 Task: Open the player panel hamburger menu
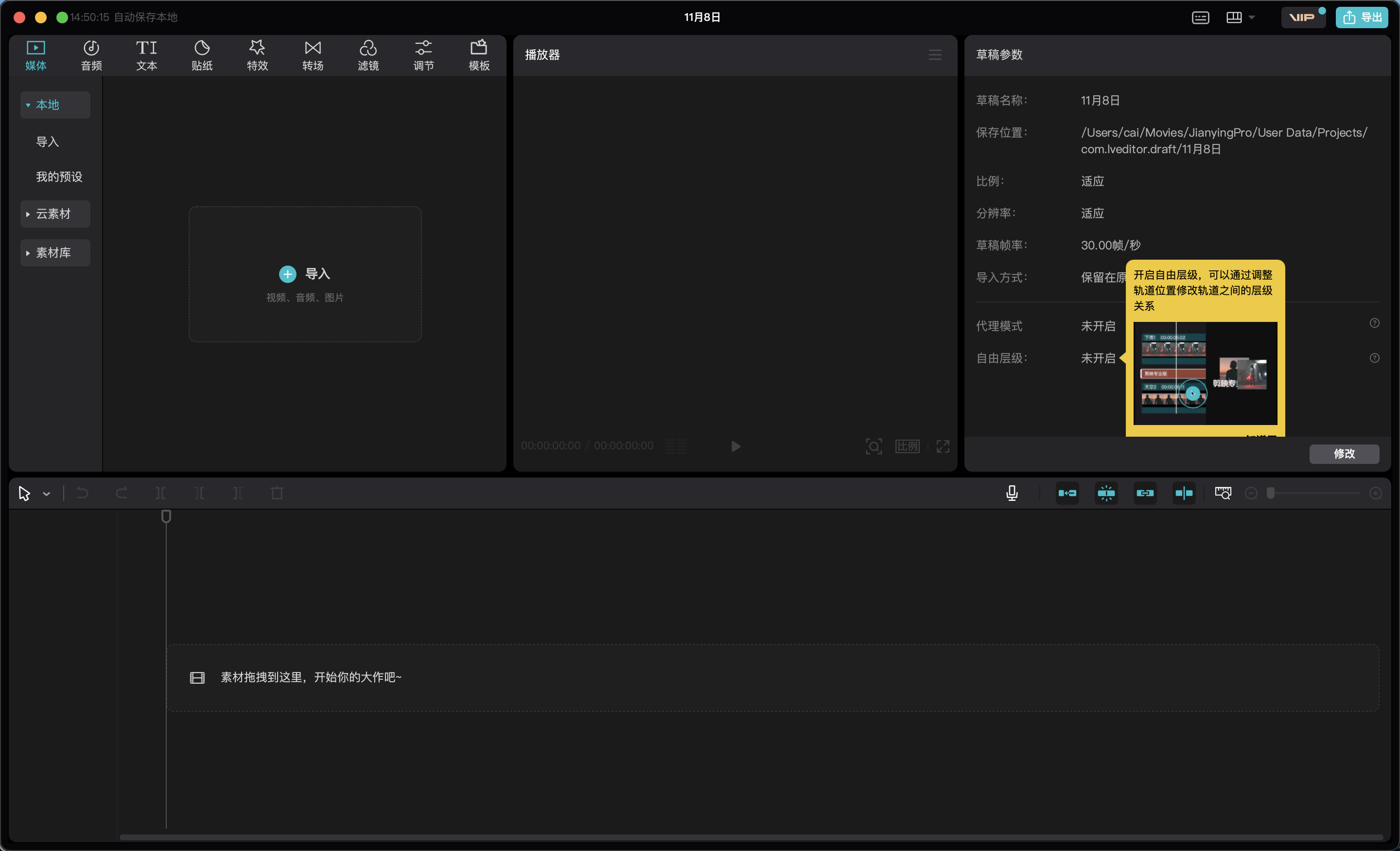pyautogui.click(x=935, y=54)
